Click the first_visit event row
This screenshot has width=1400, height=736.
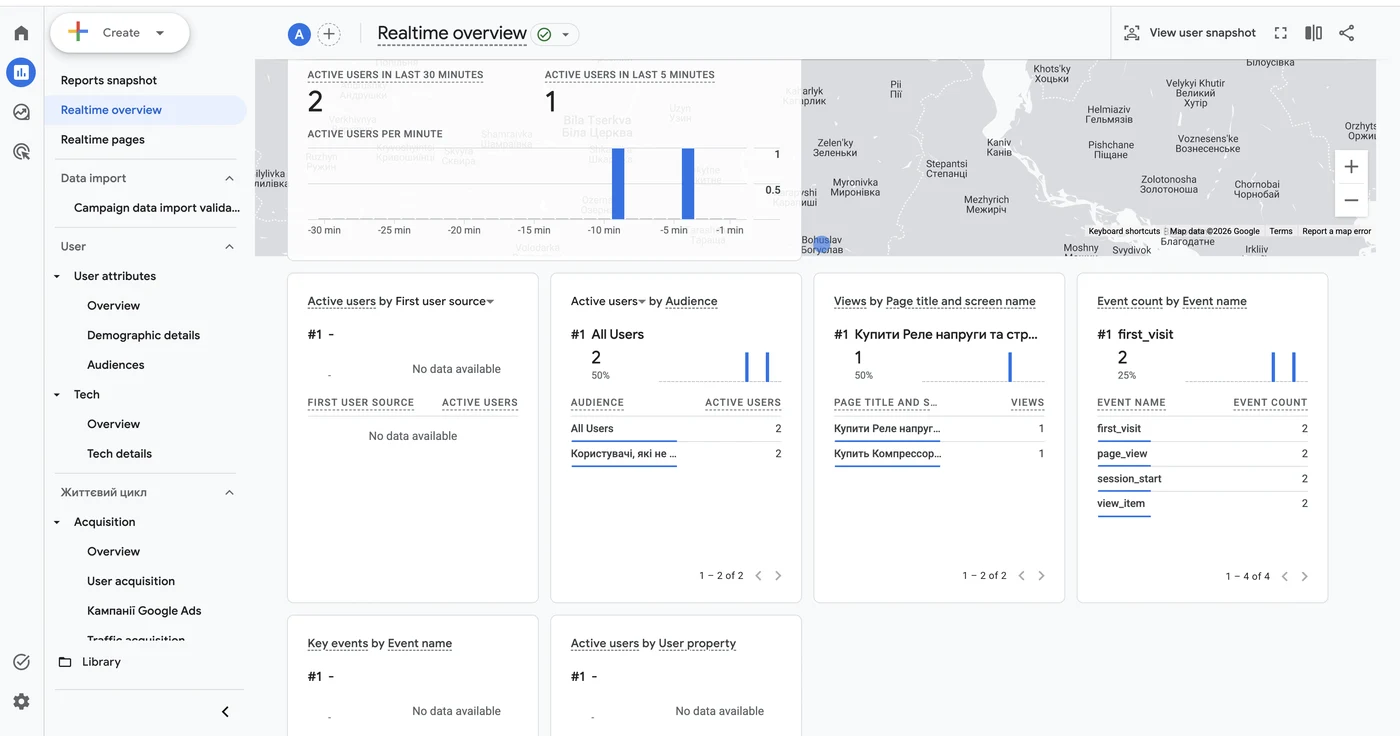pos(1202,429)
